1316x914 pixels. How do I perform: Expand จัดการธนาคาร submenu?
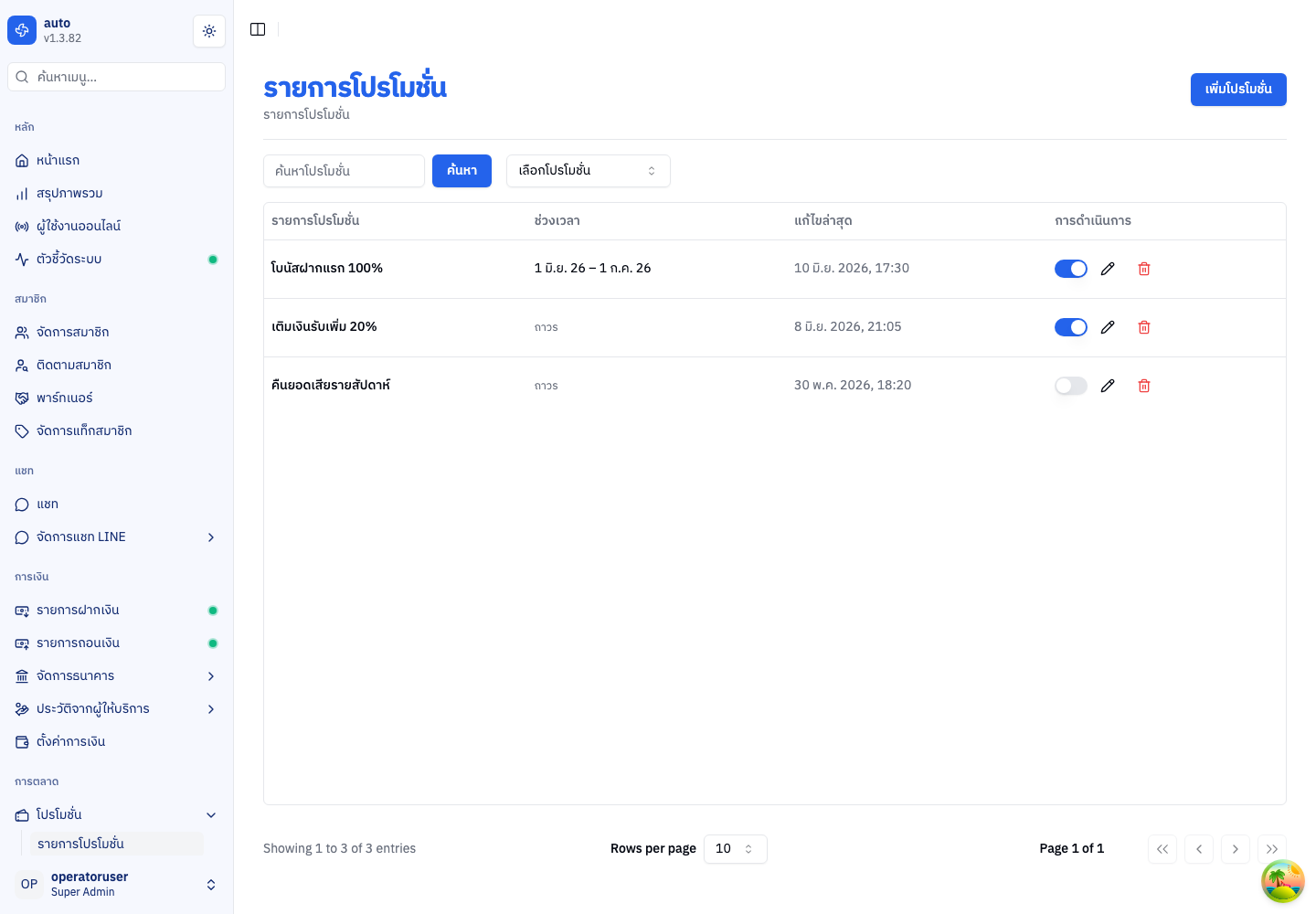(x=116, y=676)
